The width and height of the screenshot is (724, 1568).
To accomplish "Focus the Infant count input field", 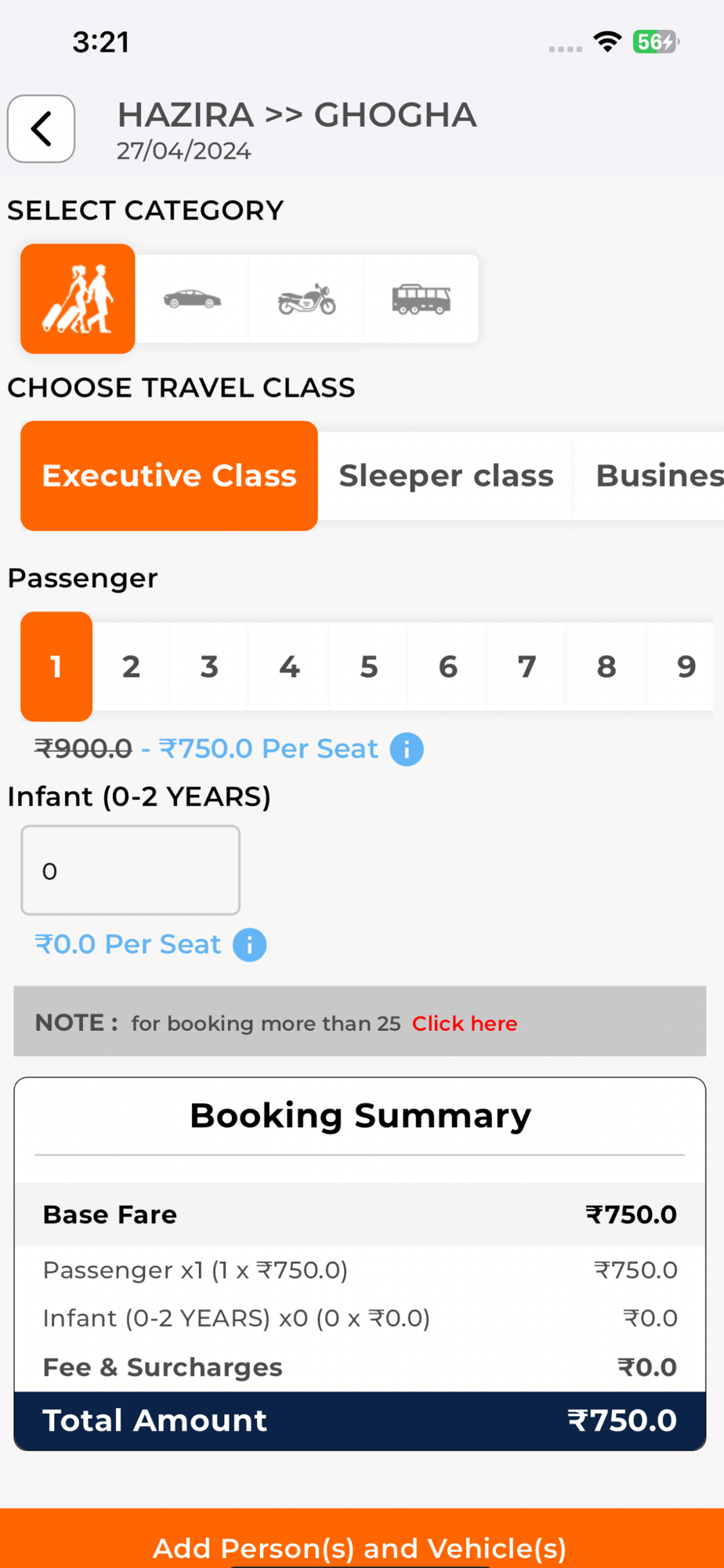I will 130,870.
